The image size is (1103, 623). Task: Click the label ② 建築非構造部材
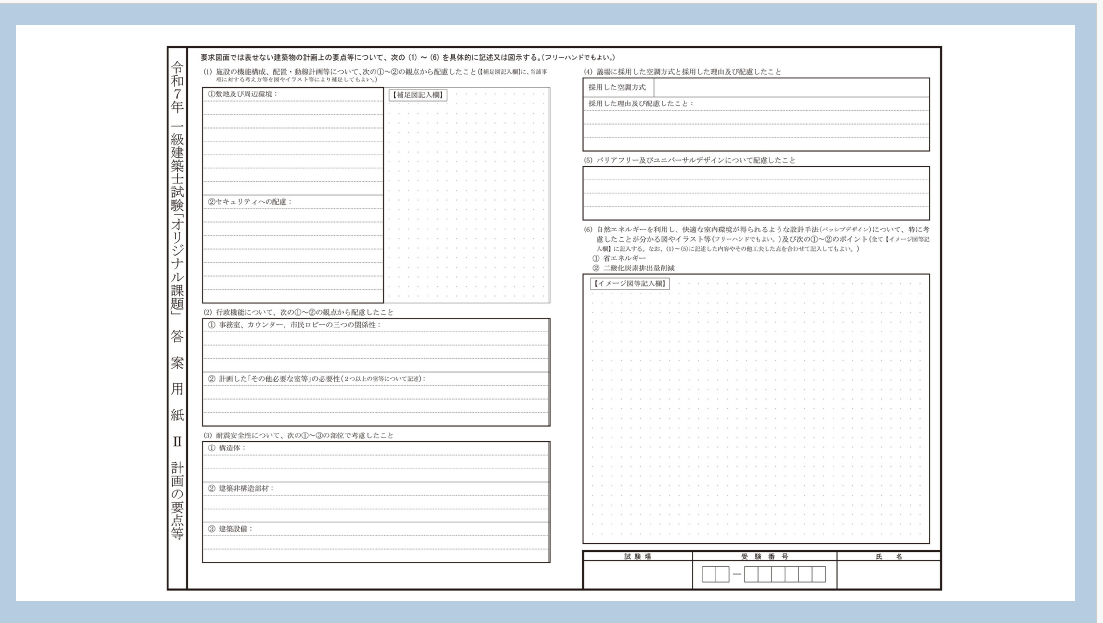[241, 488]
